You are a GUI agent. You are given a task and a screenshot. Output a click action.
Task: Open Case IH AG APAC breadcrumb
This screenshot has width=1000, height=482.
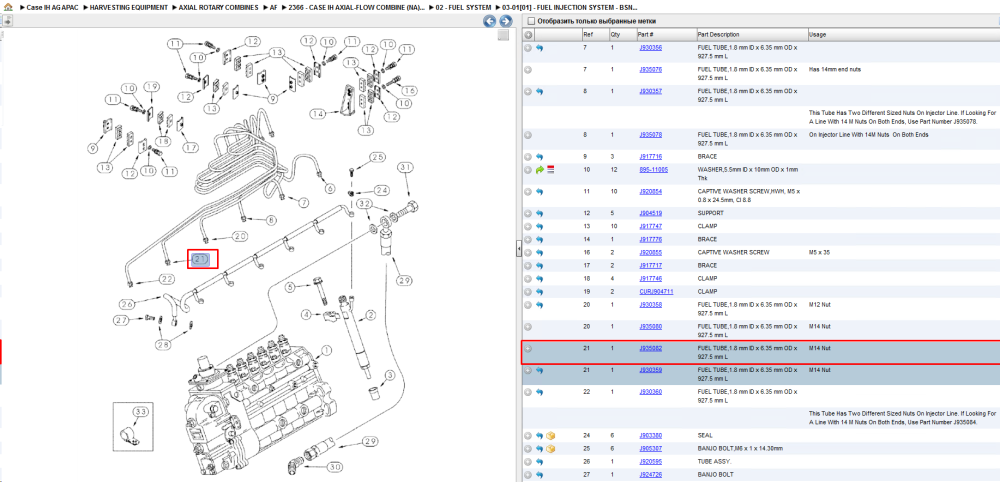51,7
